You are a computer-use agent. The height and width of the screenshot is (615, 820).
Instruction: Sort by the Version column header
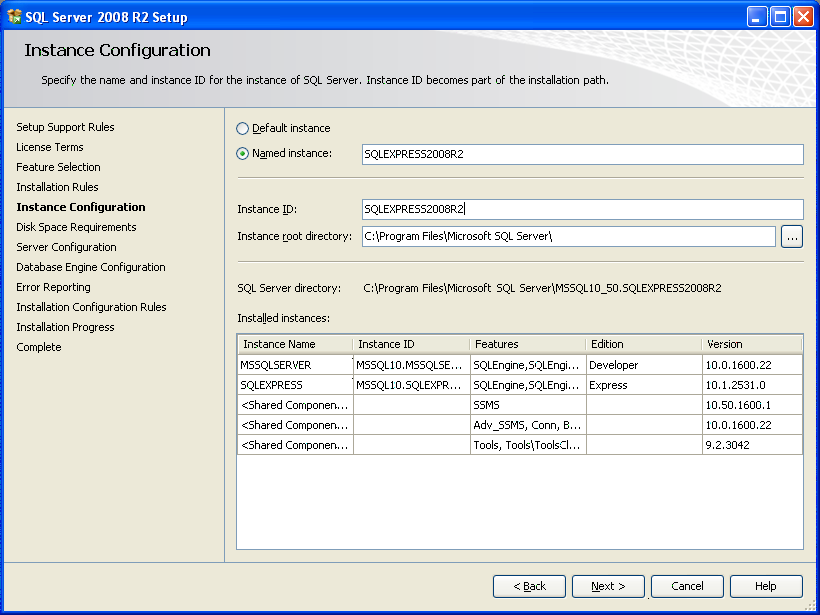pos(751,344)
